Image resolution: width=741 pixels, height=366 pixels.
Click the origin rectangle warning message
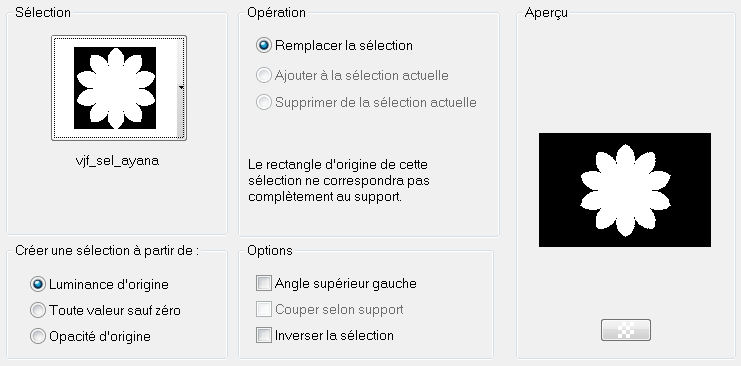pyautogui.click(x=338, y=181)
